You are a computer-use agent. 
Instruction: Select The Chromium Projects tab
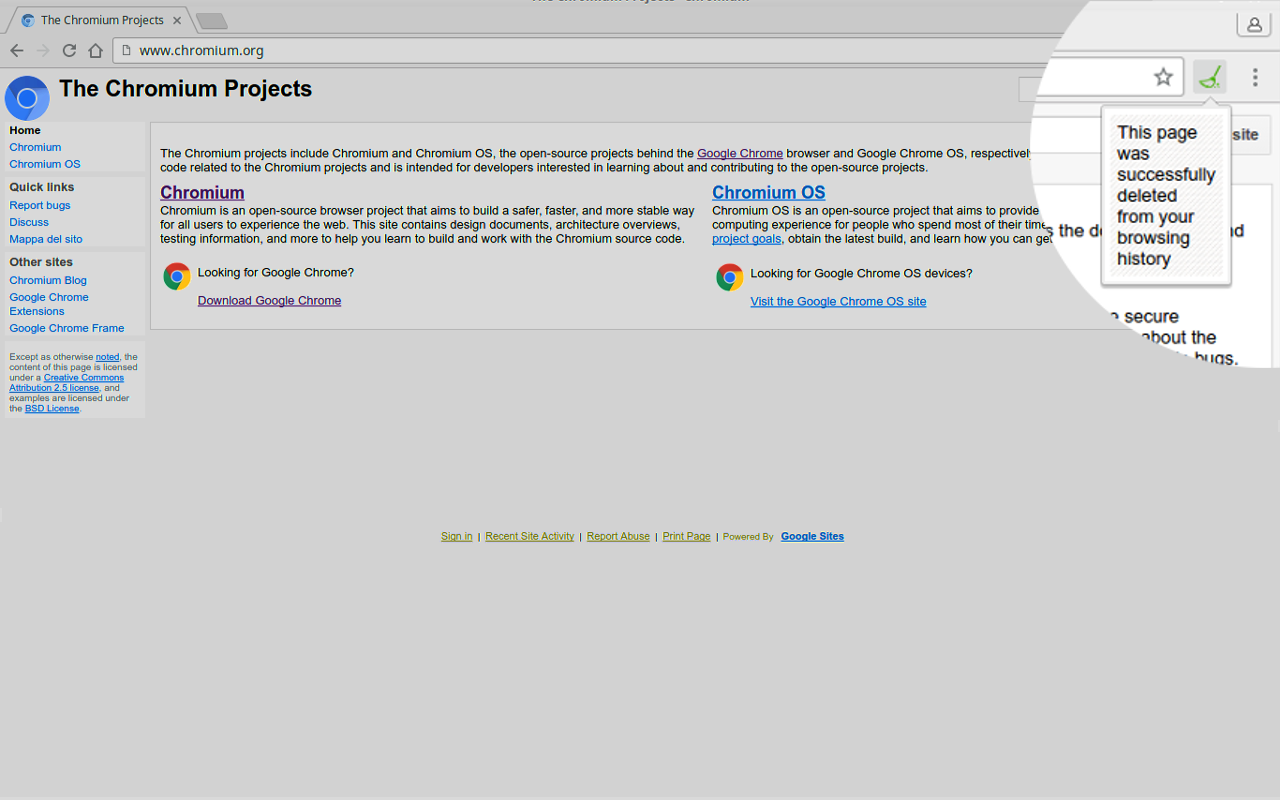(100, 20)
